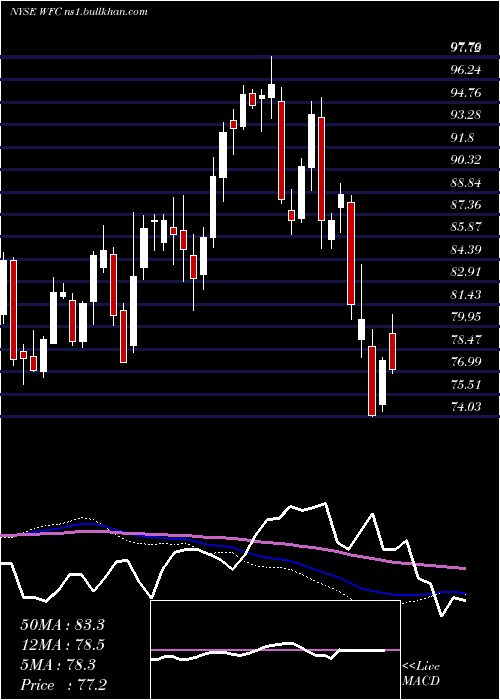Click the 91.8 price level label
Viewport: 500px width, 700px height.
point(463,137)
